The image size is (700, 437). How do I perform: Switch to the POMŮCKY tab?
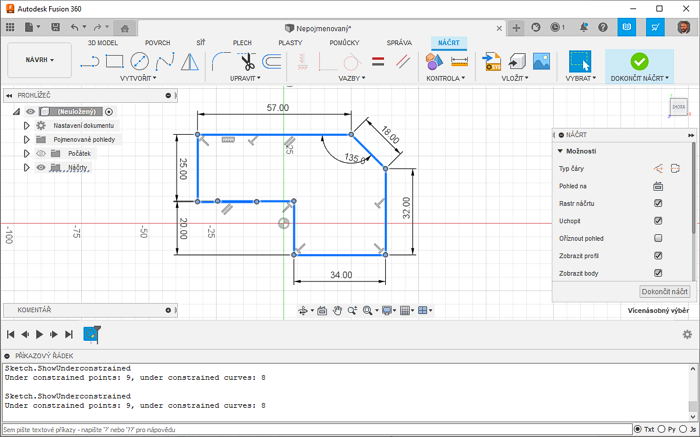[x=345, y=43]
